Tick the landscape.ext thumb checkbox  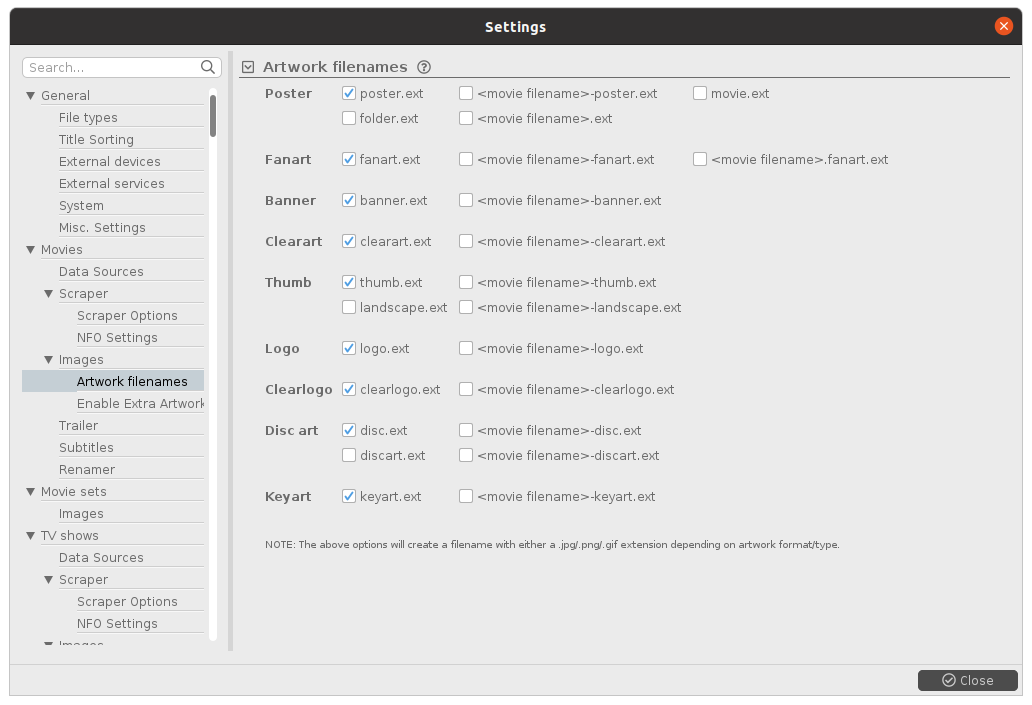click(x=349, y=307)
